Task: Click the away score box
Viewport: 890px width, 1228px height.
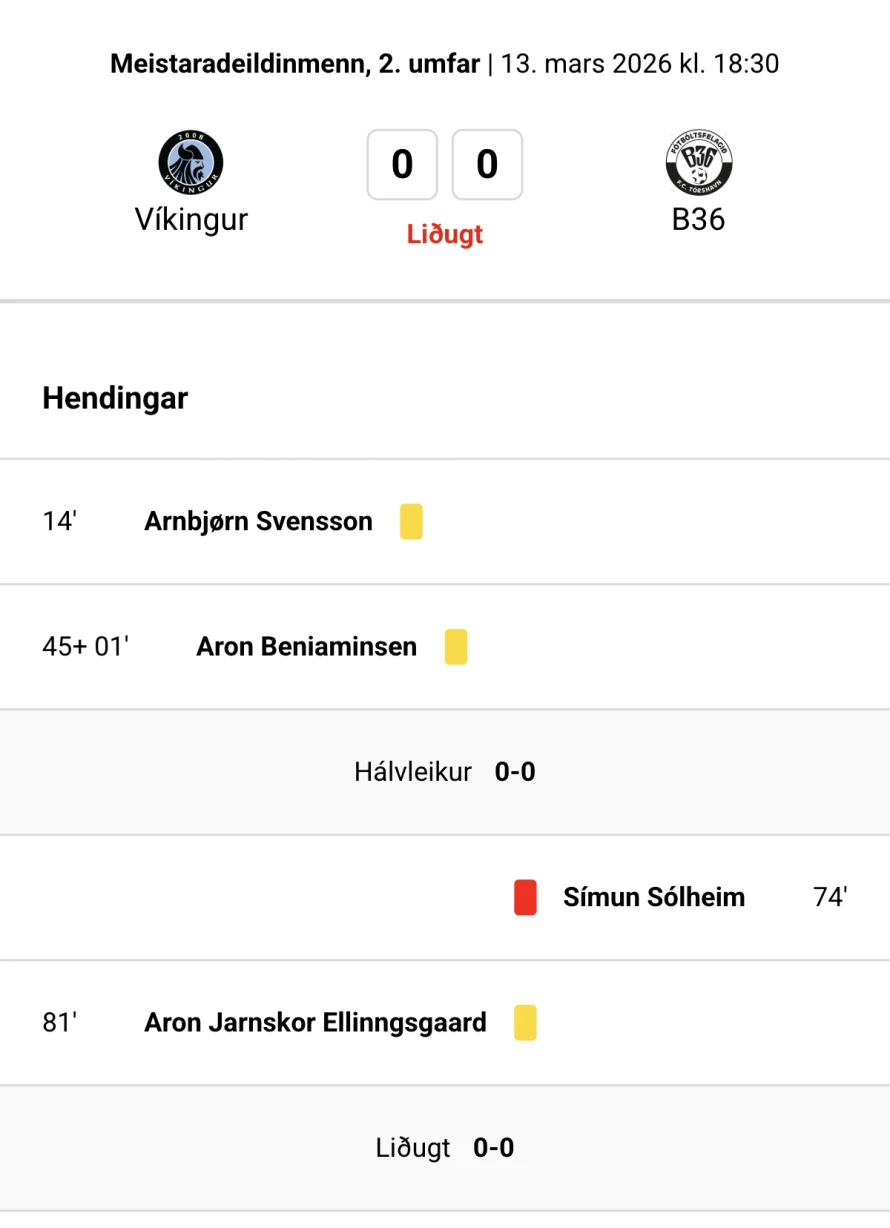Action: coord(487,164)
